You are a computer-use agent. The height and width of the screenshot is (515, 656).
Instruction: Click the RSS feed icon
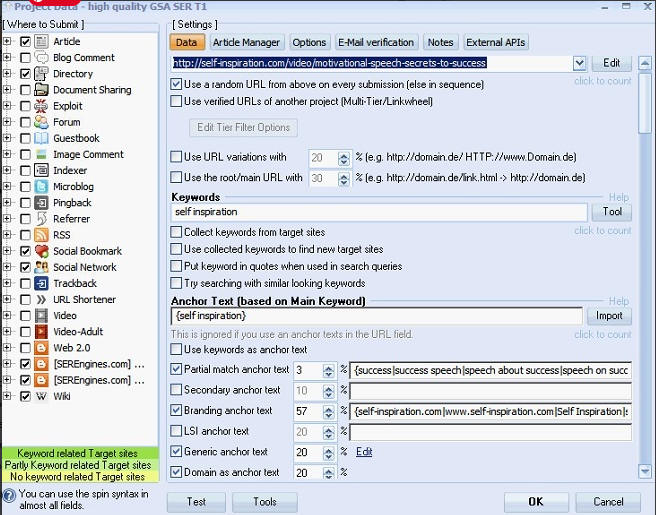(42, 235)
